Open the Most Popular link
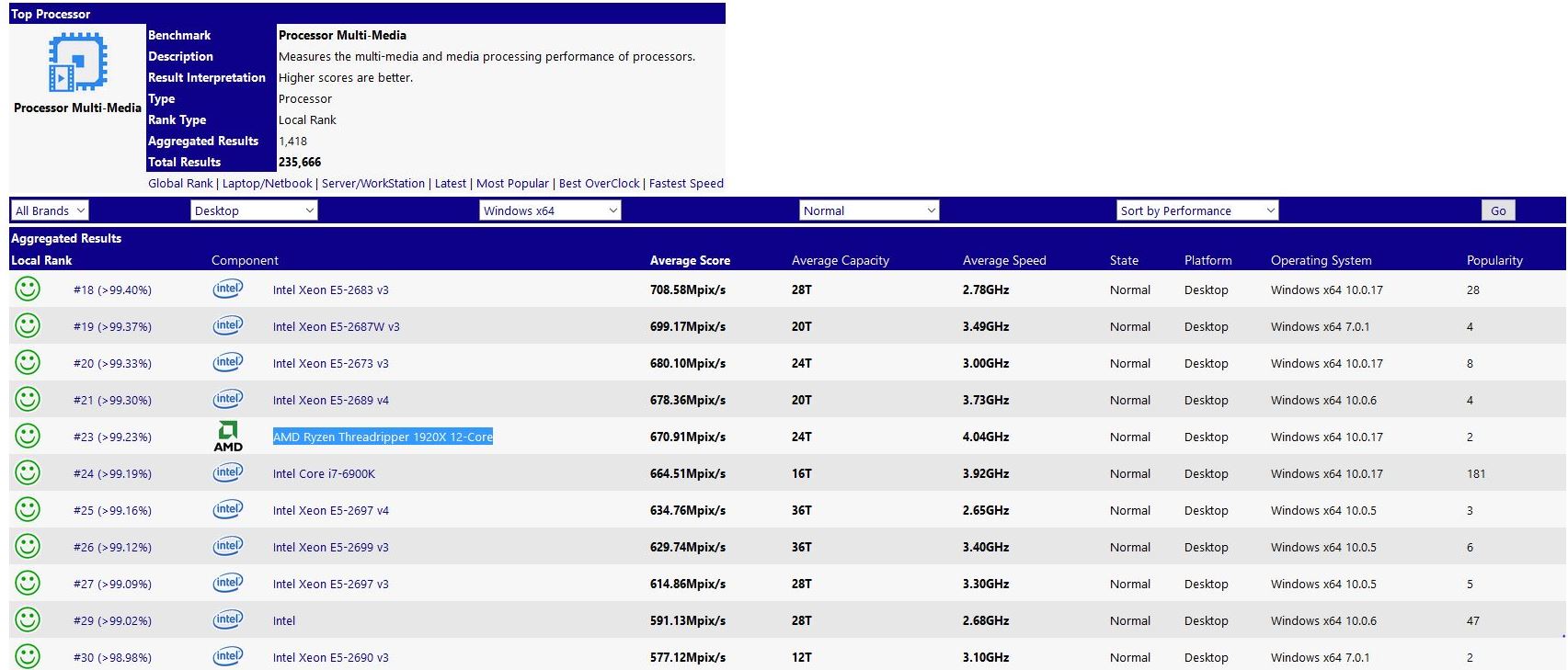 click(512, 184)
